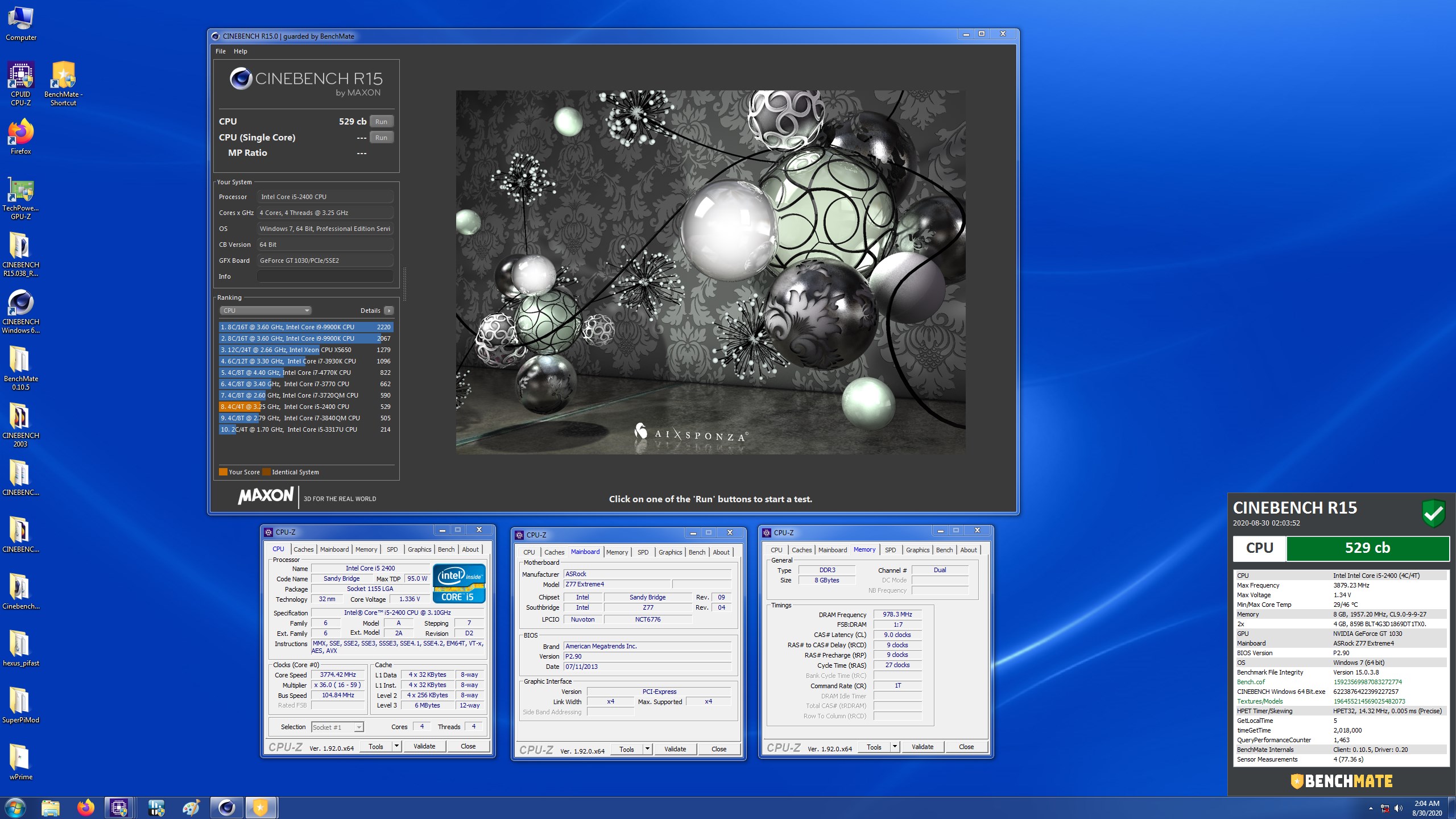
Task: Click the rendered scene image in Cinebench
Action: click(710, 272)
